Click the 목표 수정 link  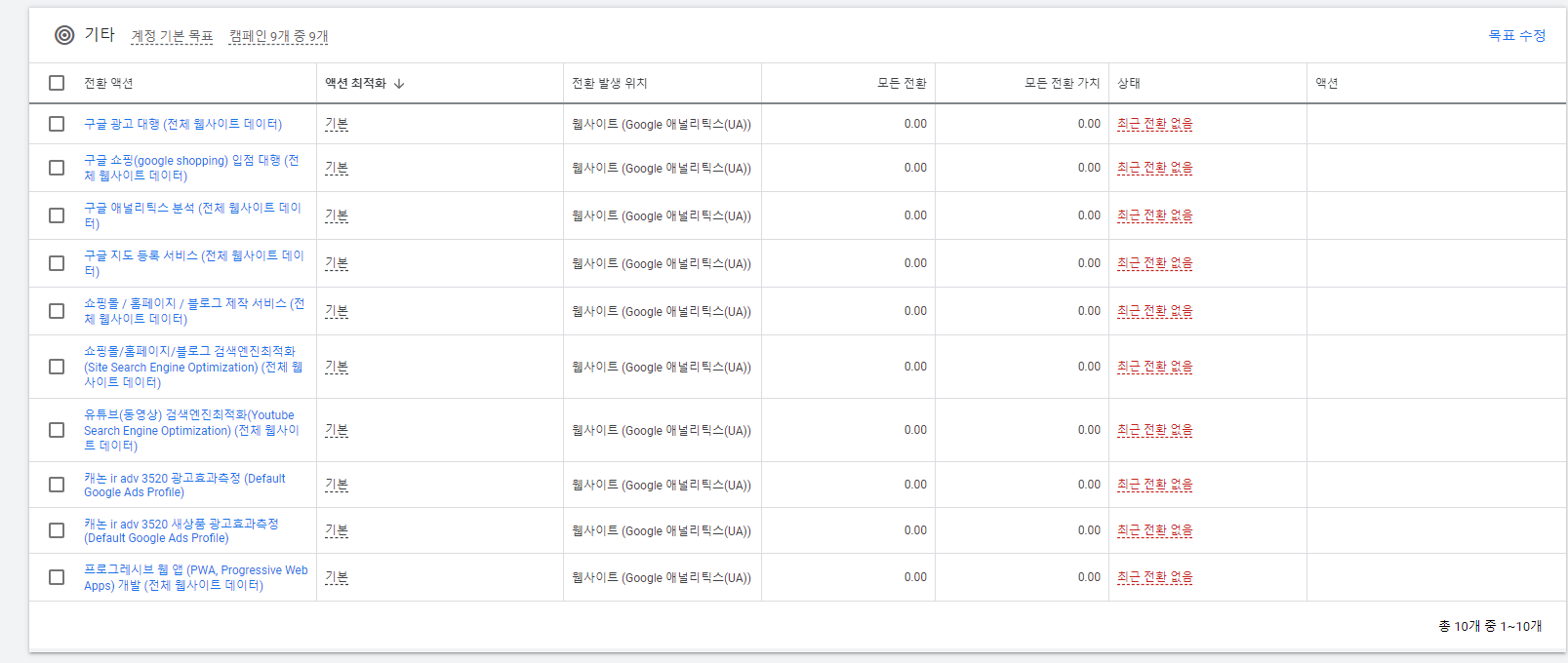(1516, 35)
